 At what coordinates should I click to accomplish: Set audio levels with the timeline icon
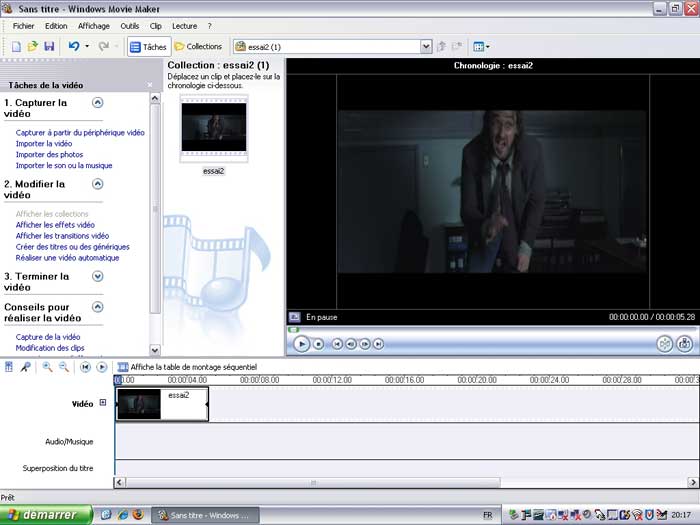point(8,367)
